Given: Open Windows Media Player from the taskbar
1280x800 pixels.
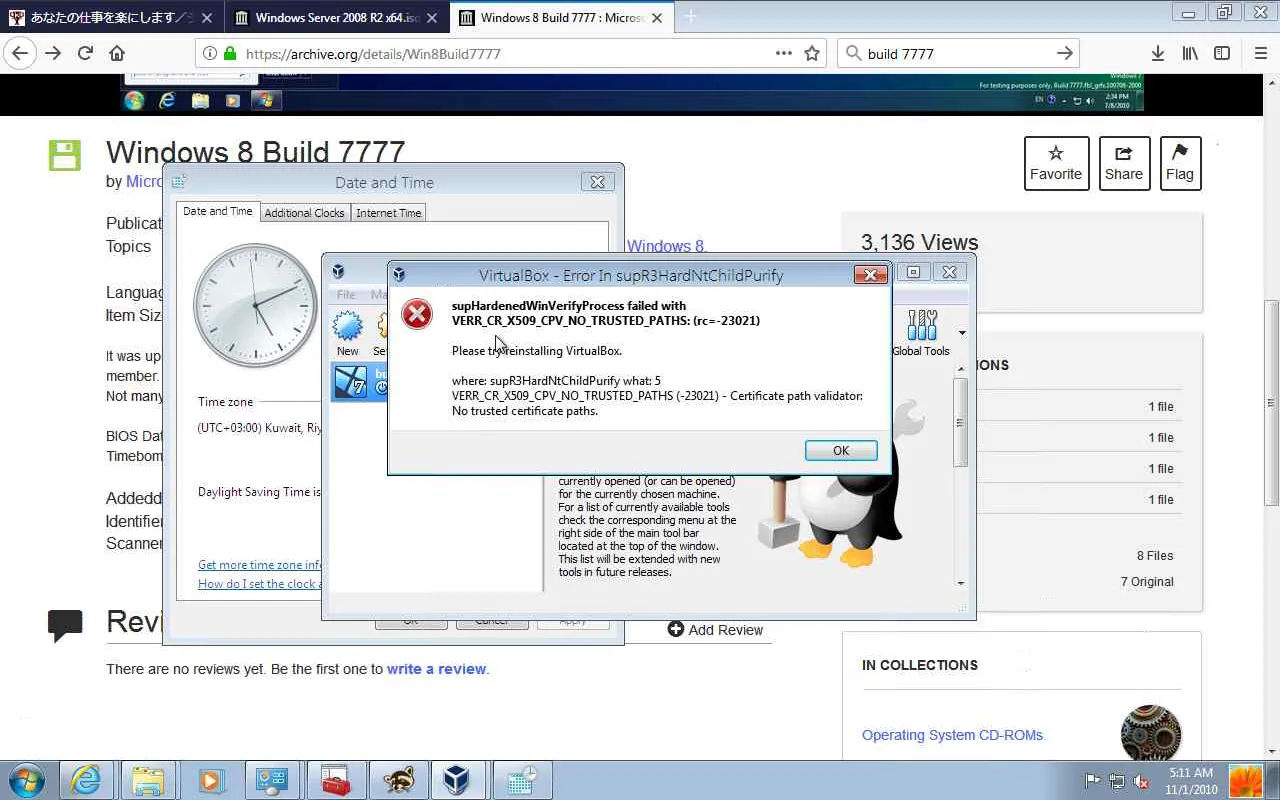Looking at the screenshot, I should point(210,780).
